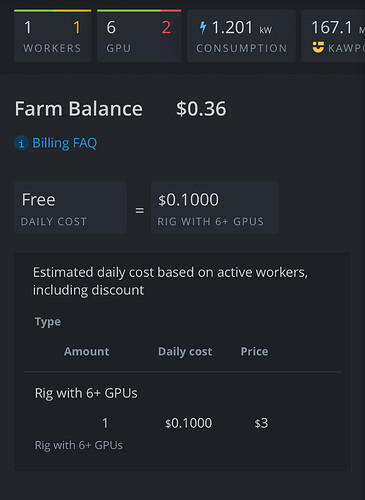Select the Rig with 6+ GPUs row title
The image size is (365, 500).
(x=86, y=393)
